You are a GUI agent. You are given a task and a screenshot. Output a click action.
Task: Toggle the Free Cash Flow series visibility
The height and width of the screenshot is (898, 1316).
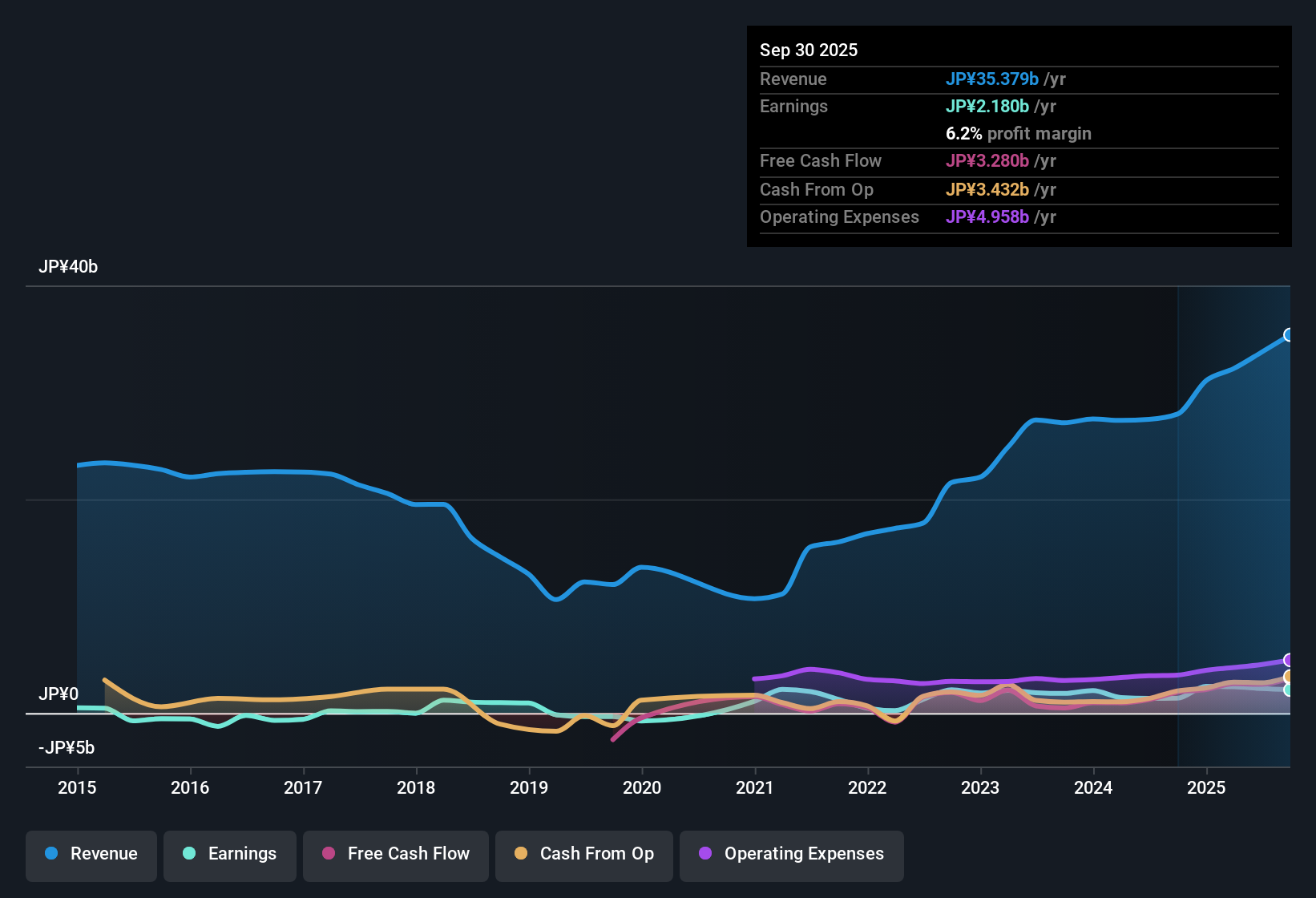point(395,854)
